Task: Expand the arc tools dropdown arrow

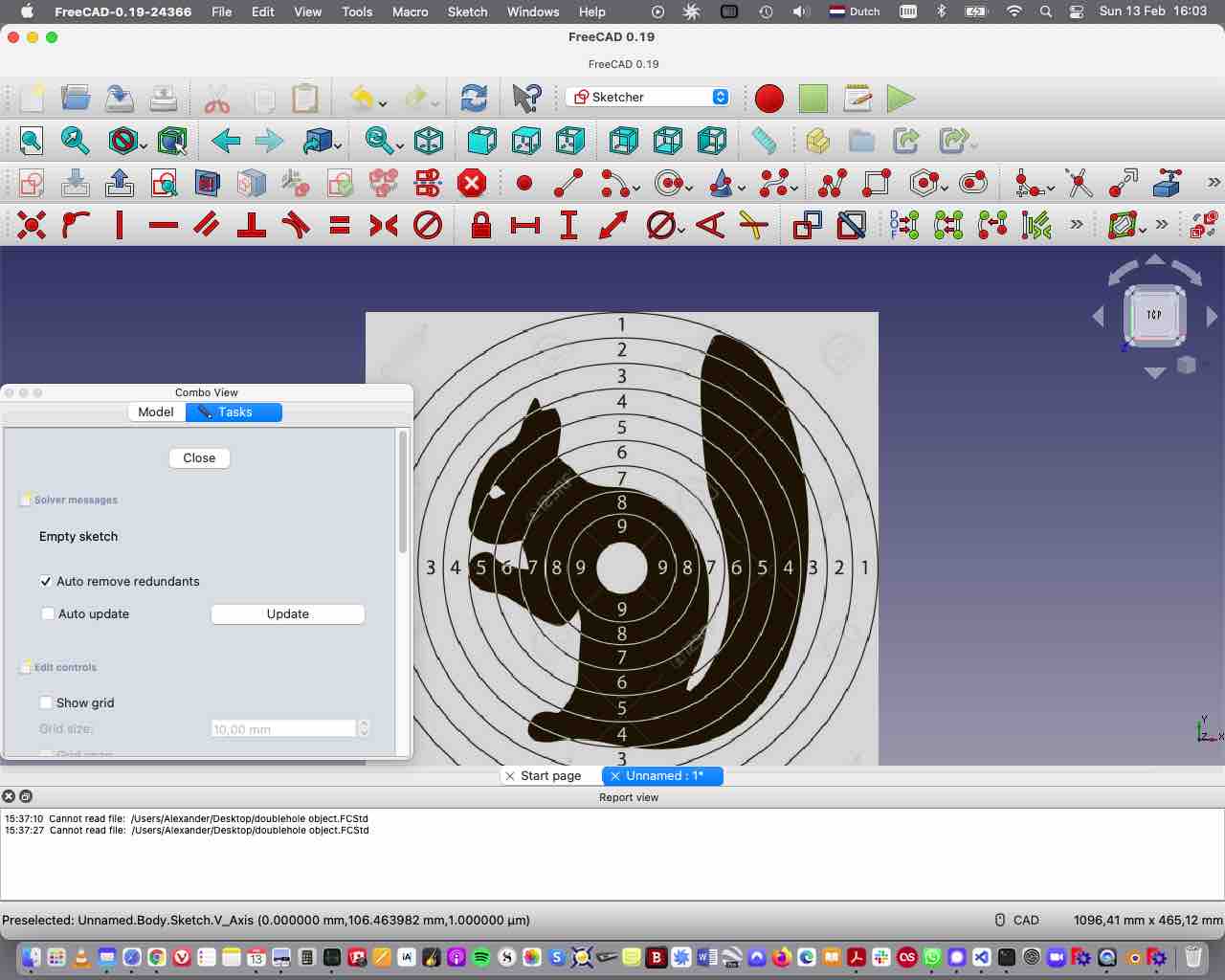Action: click(x=635, y=188)
